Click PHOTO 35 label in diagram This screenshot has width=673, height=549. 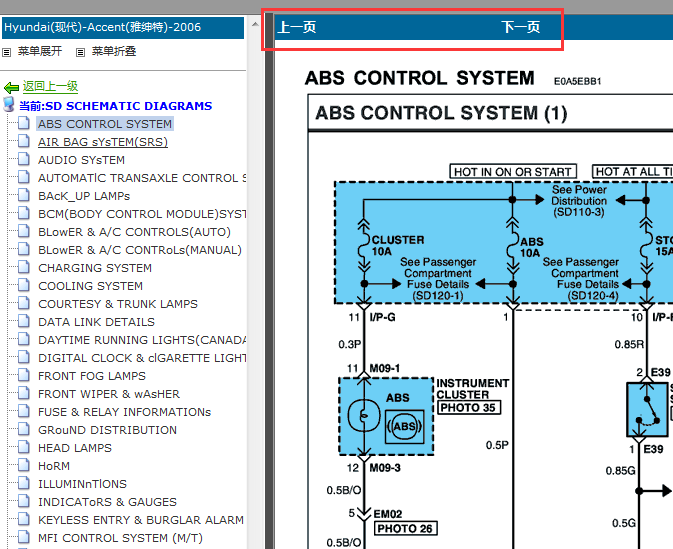469,407
